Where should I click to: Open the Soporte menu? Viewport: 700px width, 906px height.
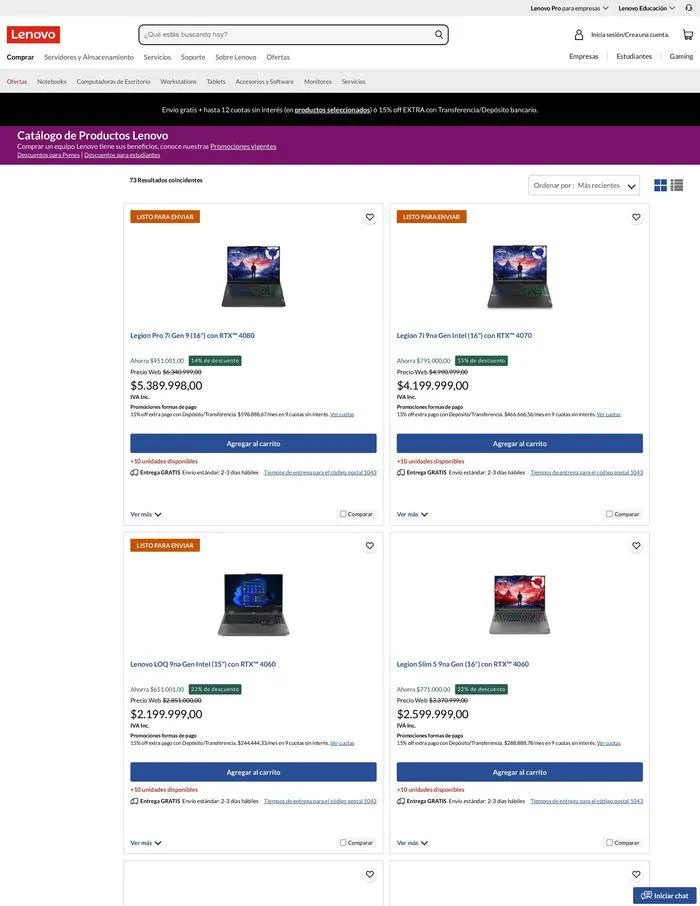(x=193, y=57)
